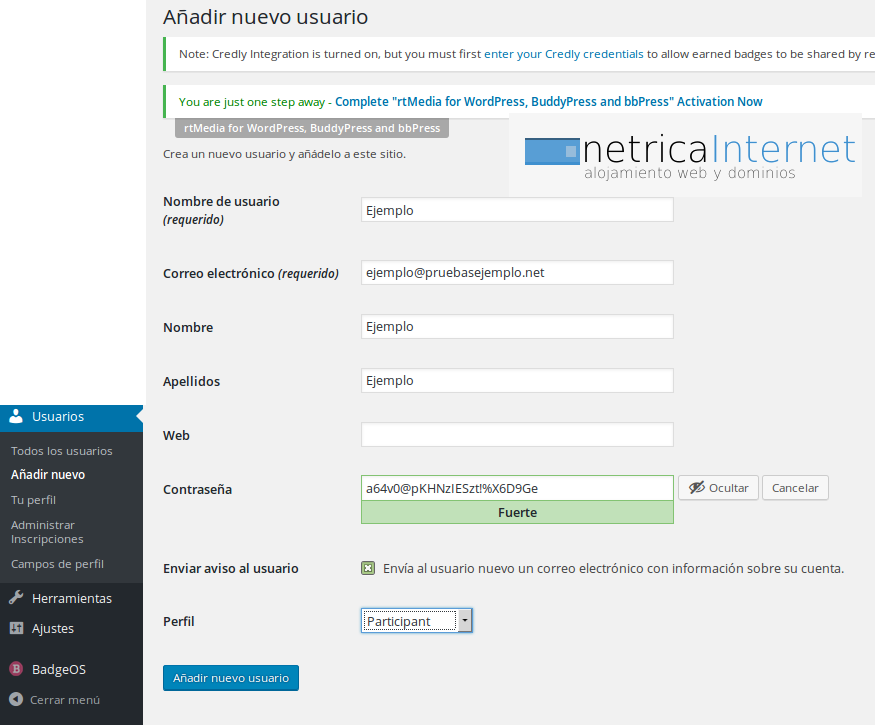Click the Usuarios person icon in sidebar

coord(16,416)
